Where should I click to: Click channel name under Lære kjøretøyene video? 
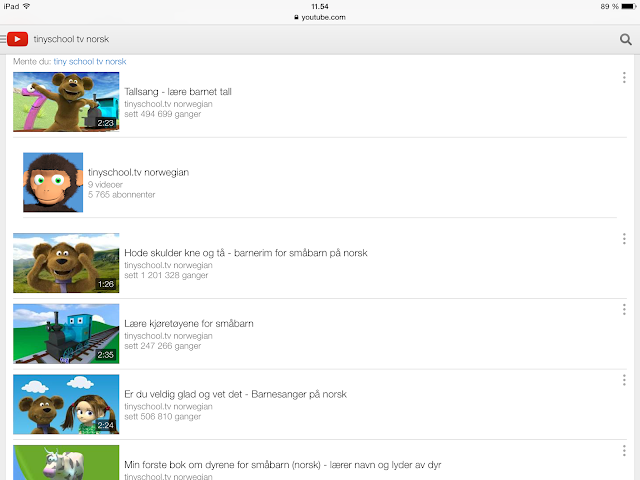point(168,336)
